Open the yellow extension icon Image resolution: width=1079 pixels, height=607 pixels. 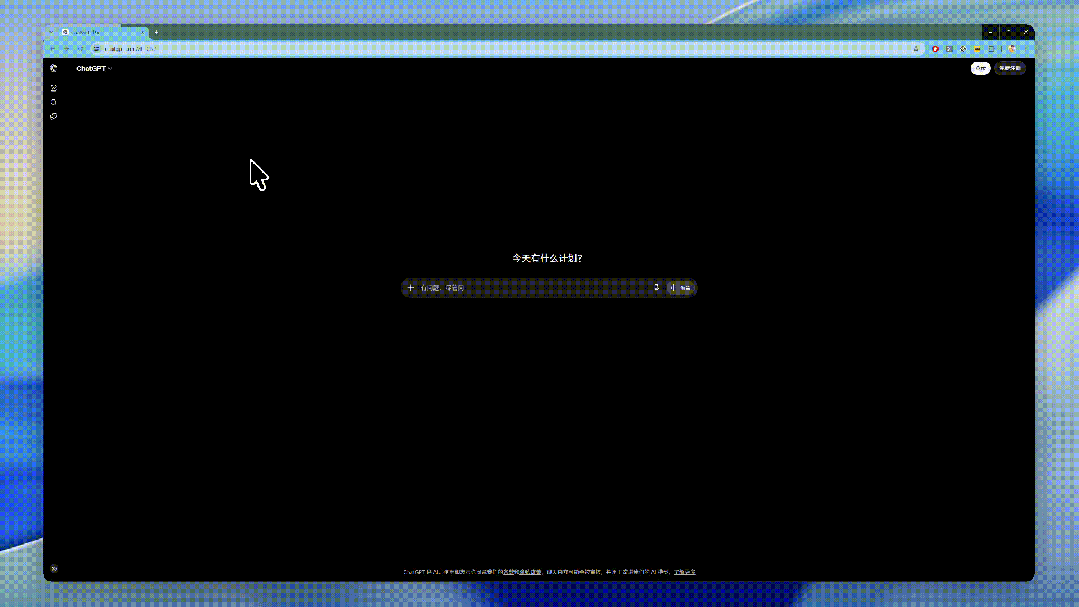977,49
